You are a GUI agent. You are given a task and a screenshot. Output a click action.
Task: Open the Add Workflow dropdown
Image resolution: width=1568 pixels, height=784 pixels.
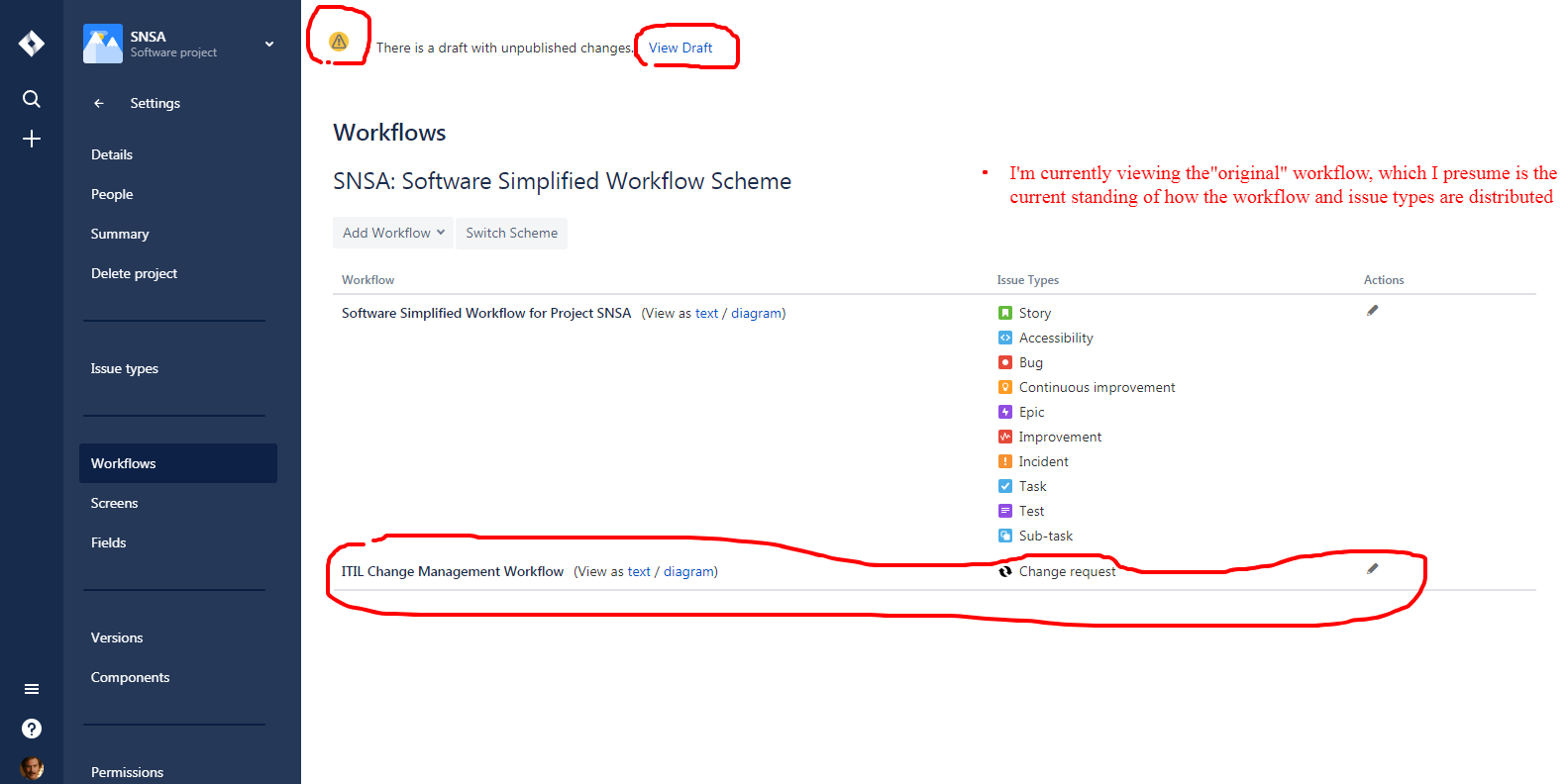[x=393, y=233]
